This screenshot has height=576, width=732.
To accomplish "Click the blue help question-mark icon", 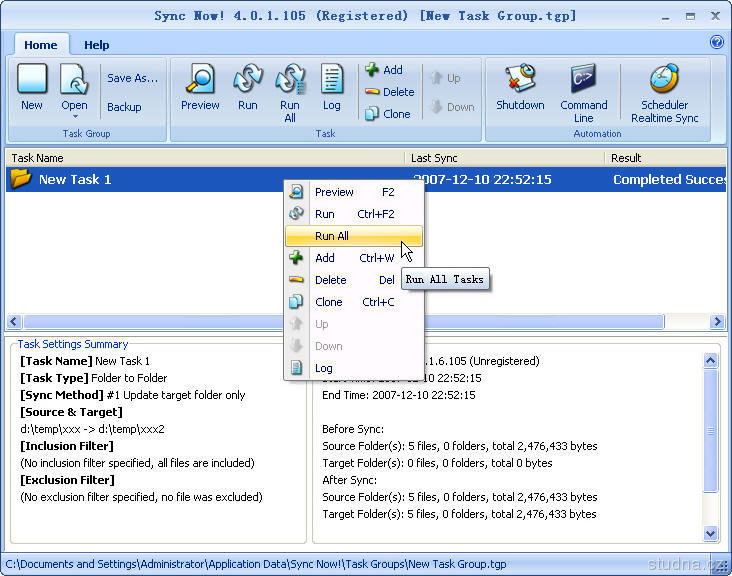I will pos(716,42).
